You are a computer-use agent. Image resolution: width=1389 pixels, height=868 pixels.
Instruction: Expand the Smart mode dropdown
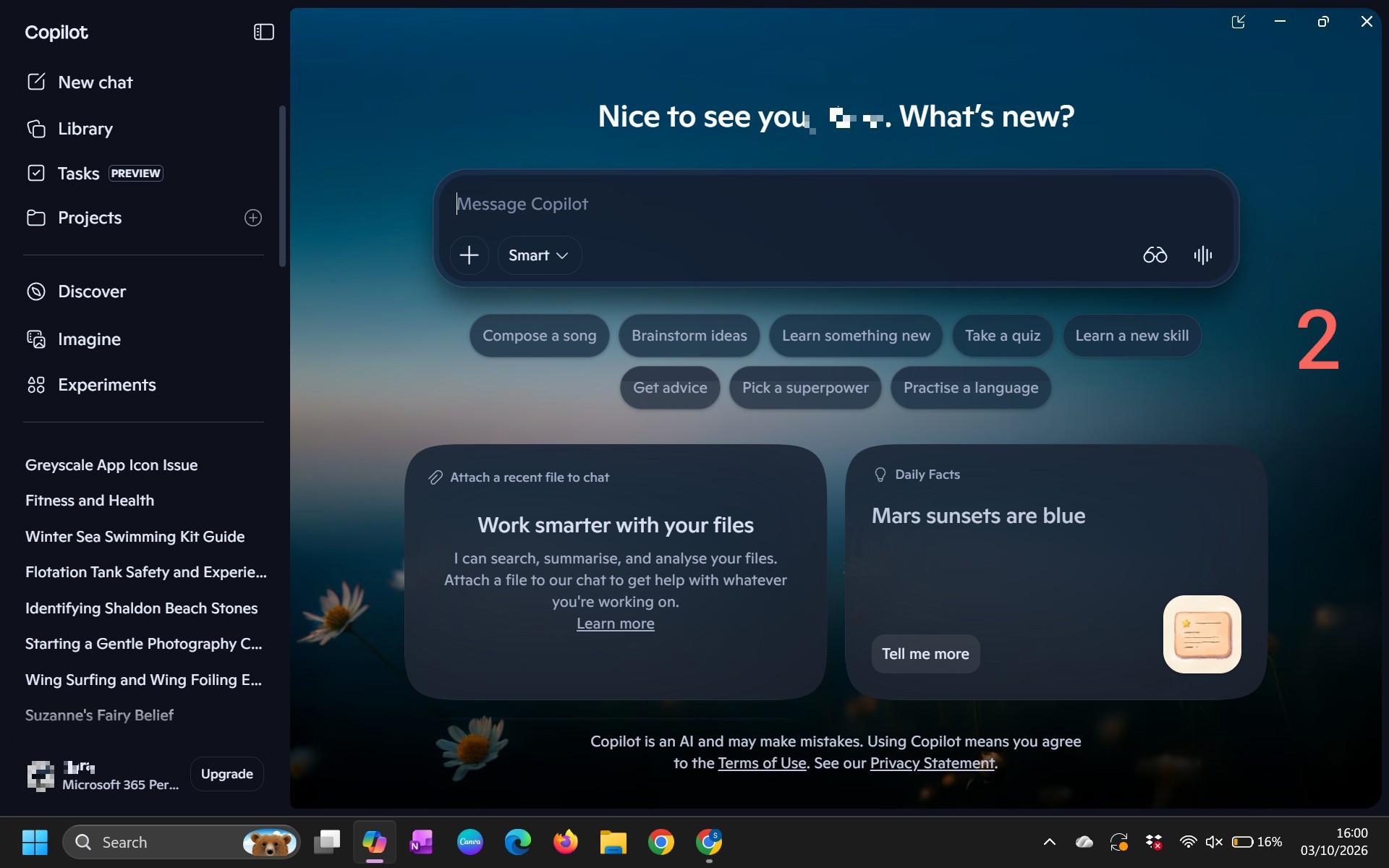click(539, 255)
